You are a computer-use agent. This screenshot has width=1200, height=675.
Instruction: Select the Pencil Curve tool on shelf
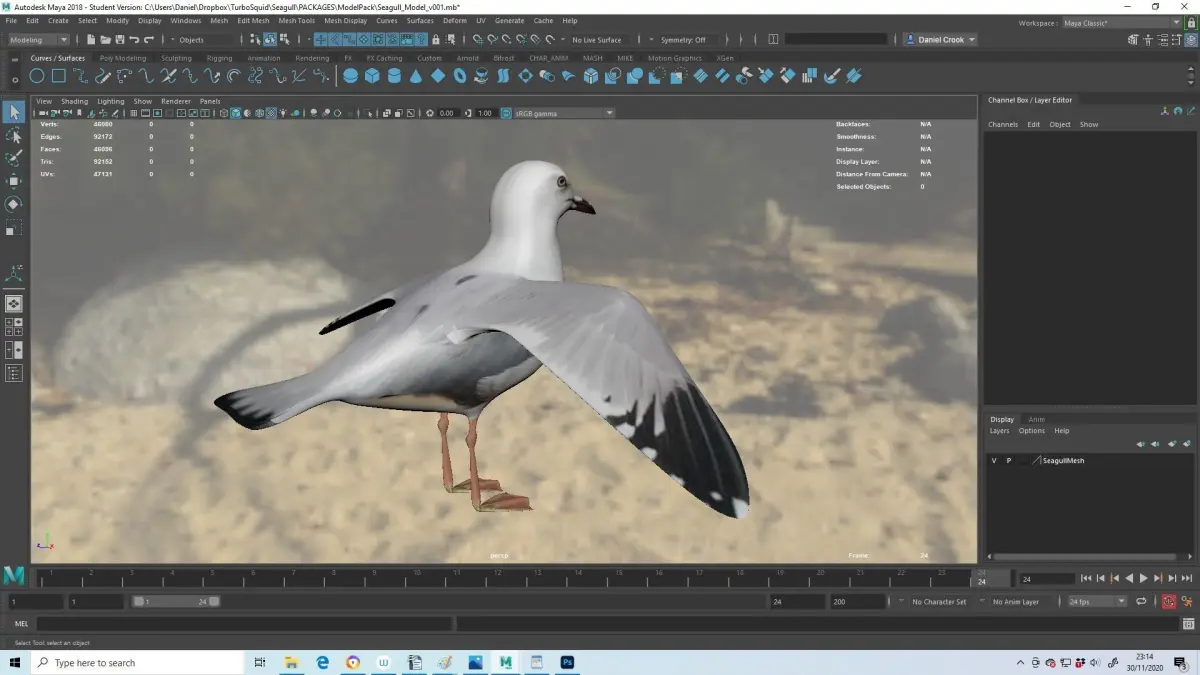(x=103, y=76)
